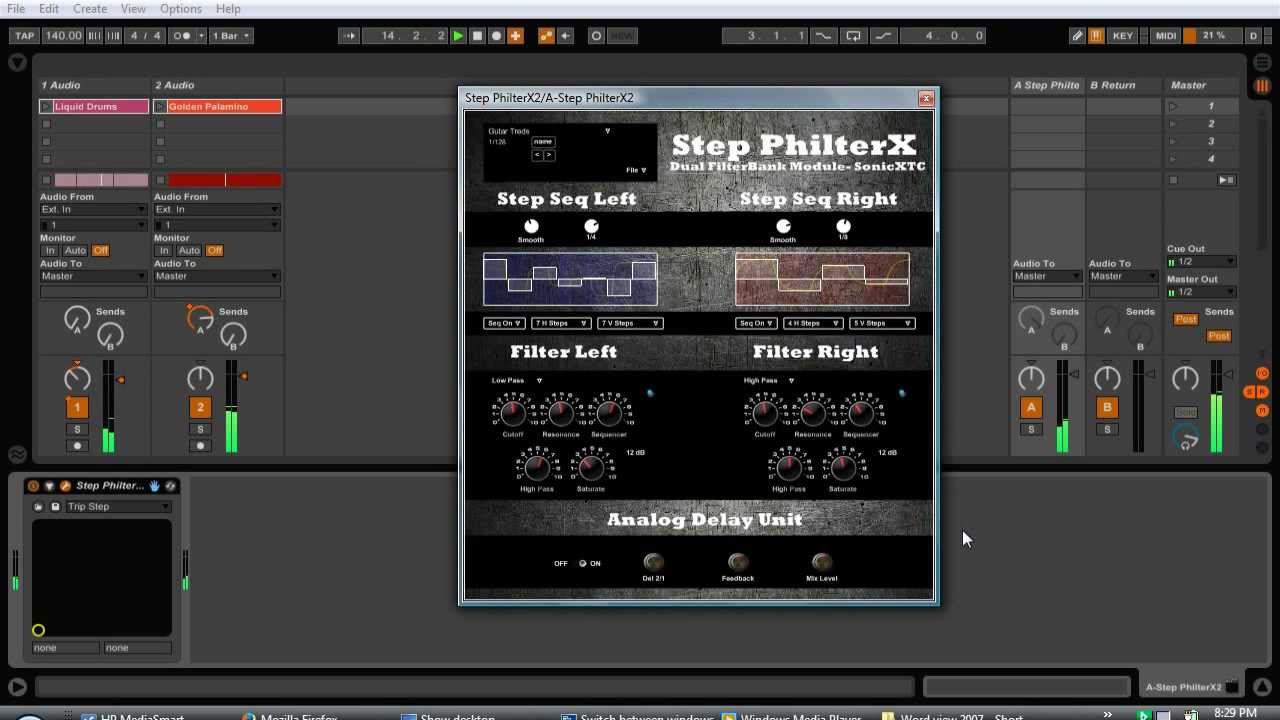Click the Filter Right Resonance knob

[x=812, y=412]
